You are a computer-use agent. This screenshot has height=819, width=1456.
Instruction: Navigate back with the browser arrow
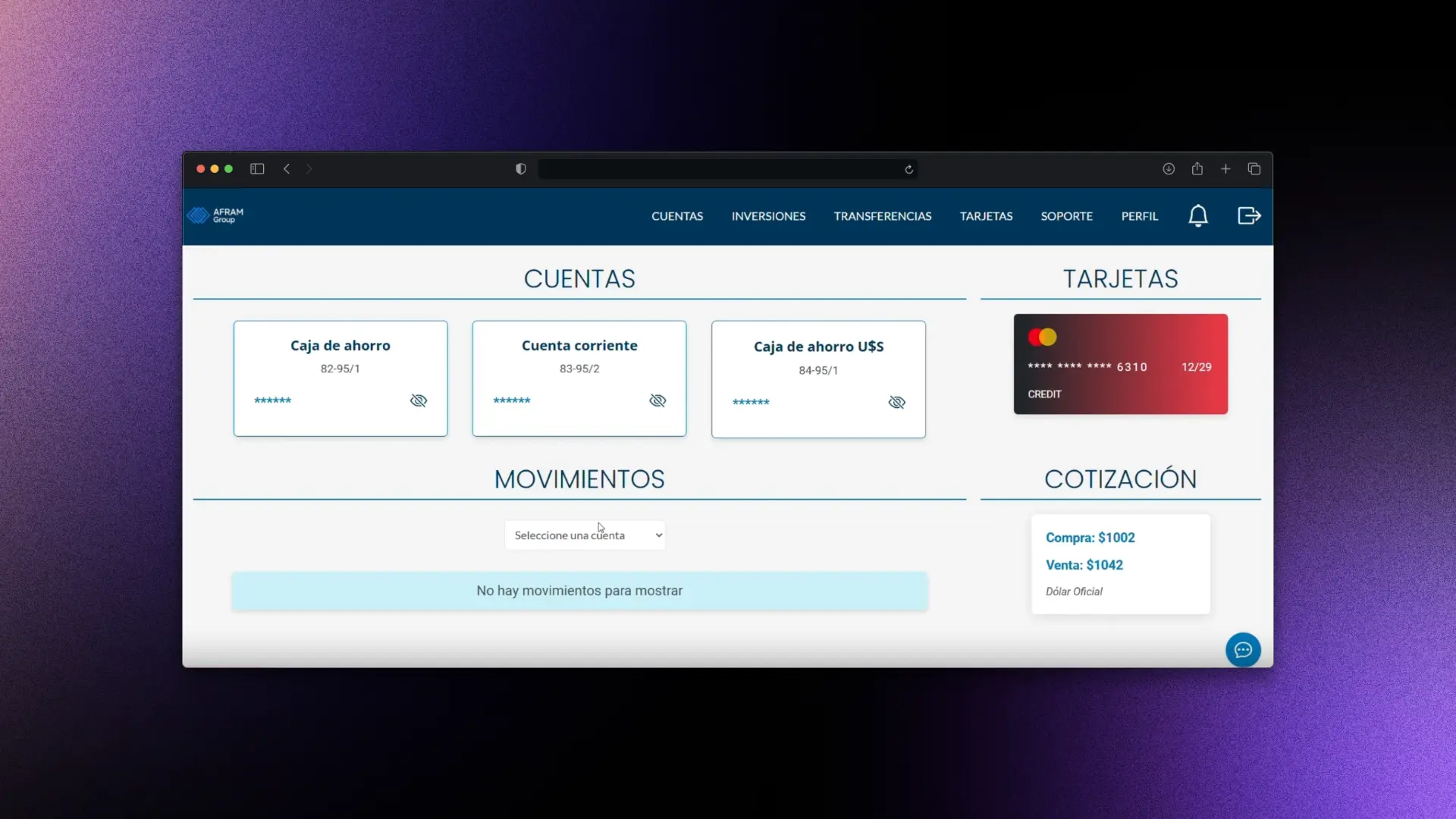pyautogui.click(x=287, y=168)
